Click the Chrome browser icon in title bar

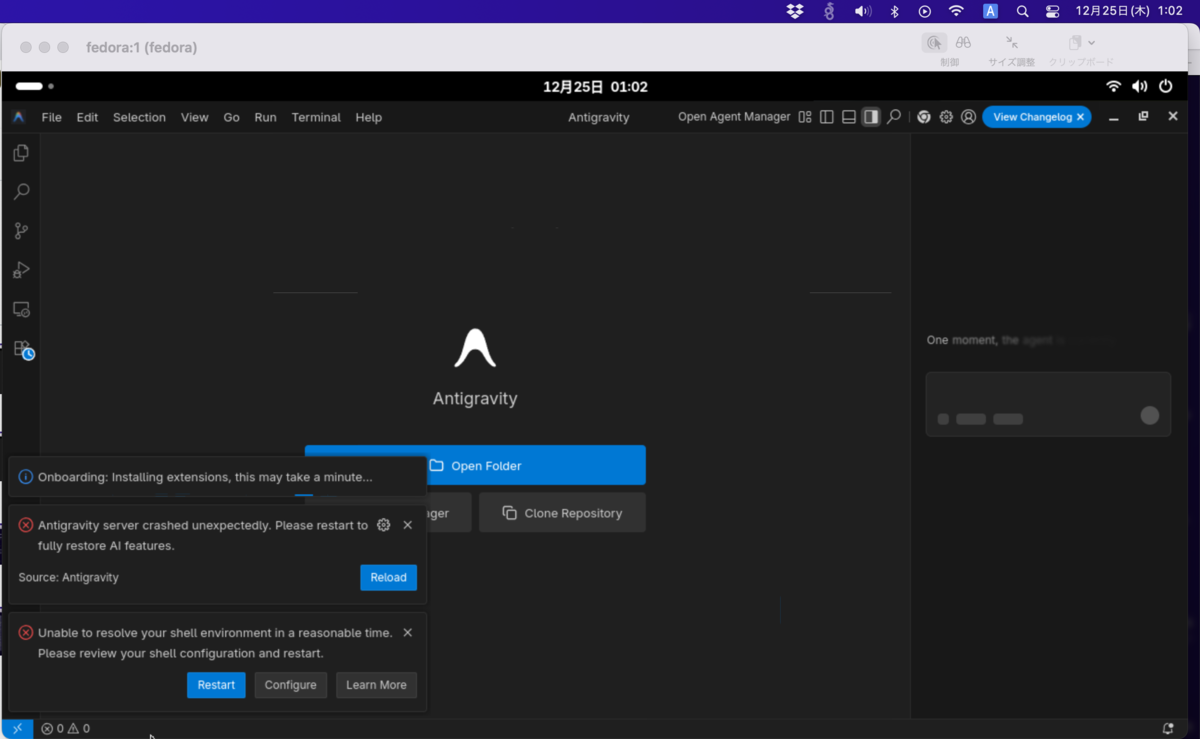[924, 117]
